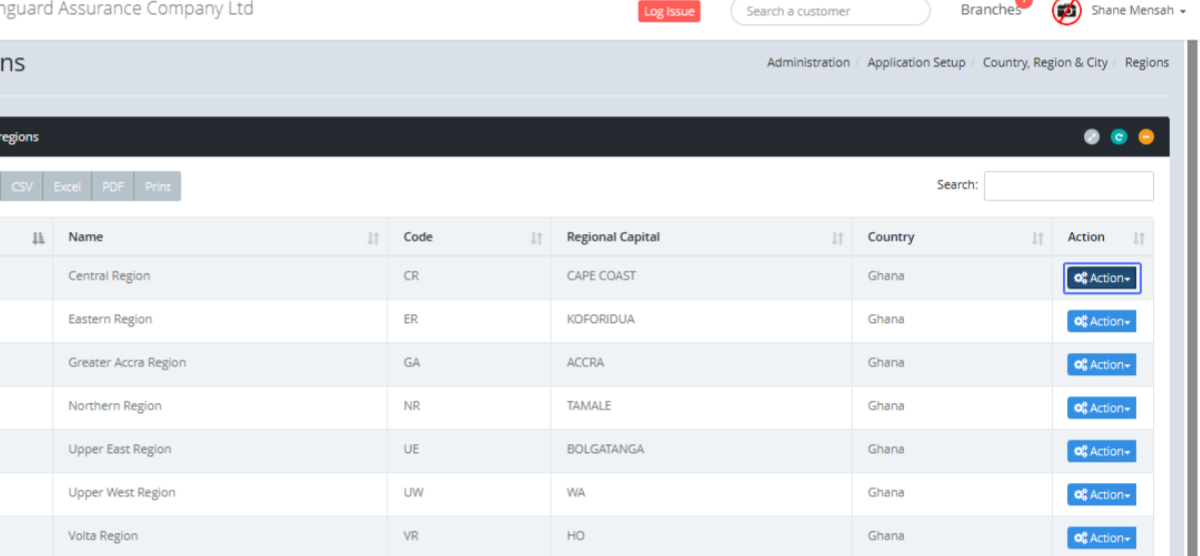This screenshot has width=1200, height=556.
Task: Open Country, Region & City breadcrumb
Action: point(1045,62)
